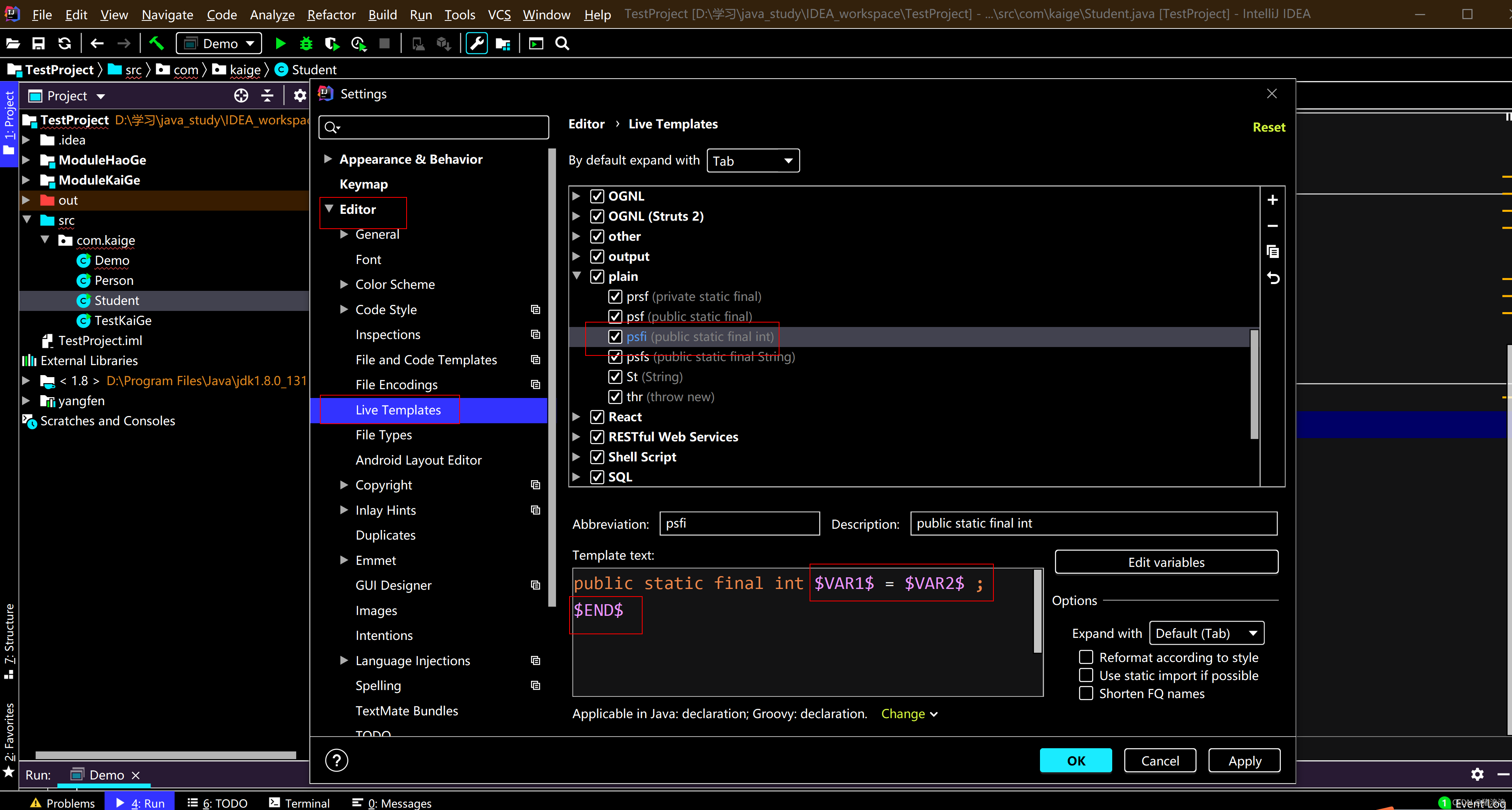Restore deleted defaults undo icon
The image size is (1512, 810).
(x=1272, y=278)
